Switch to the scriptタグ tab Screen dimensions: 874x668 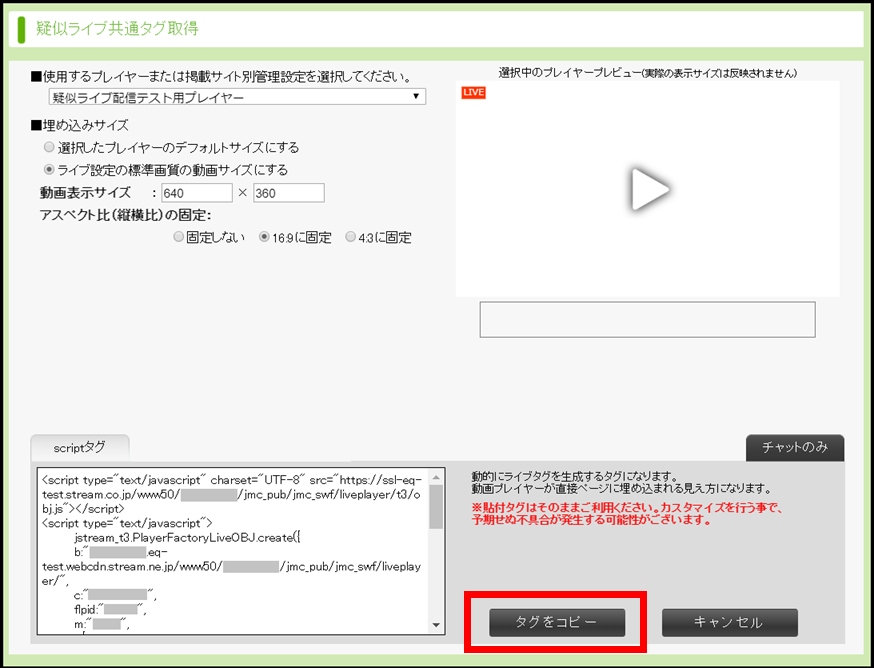(80, 448)
